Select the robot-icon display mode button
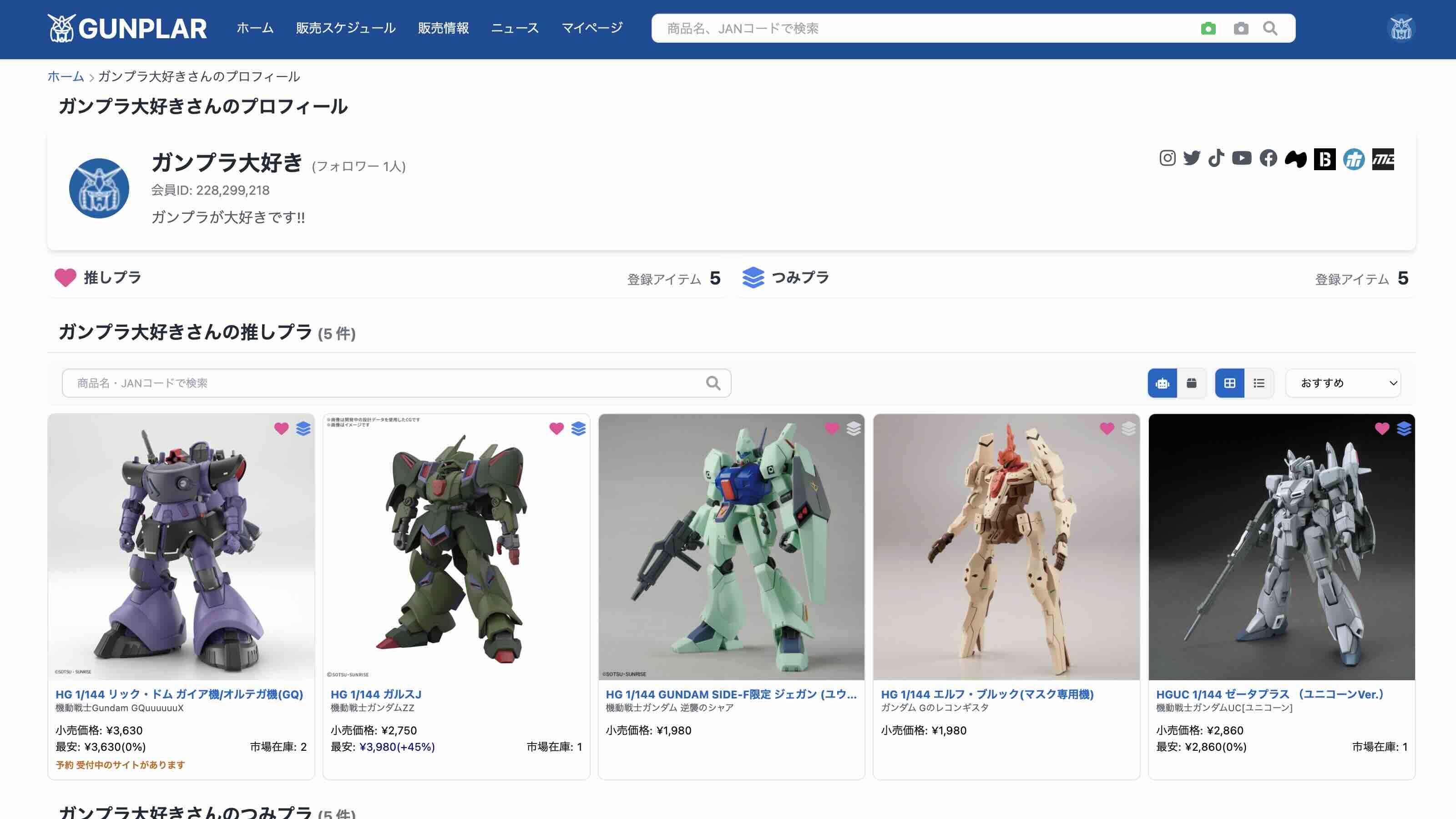 1162,383
